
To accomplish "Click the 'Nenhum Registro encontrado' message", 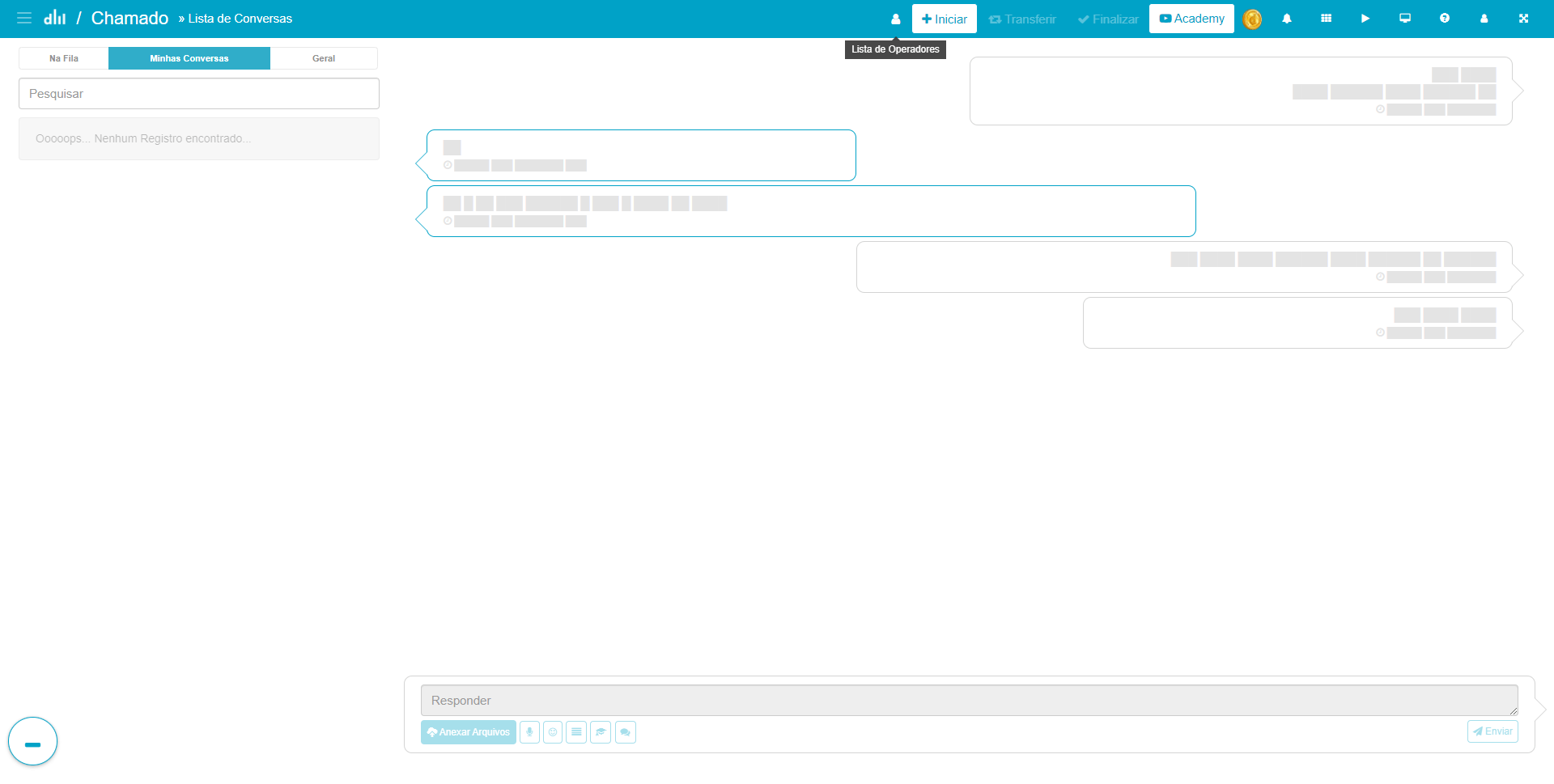I will coord(199,138).
